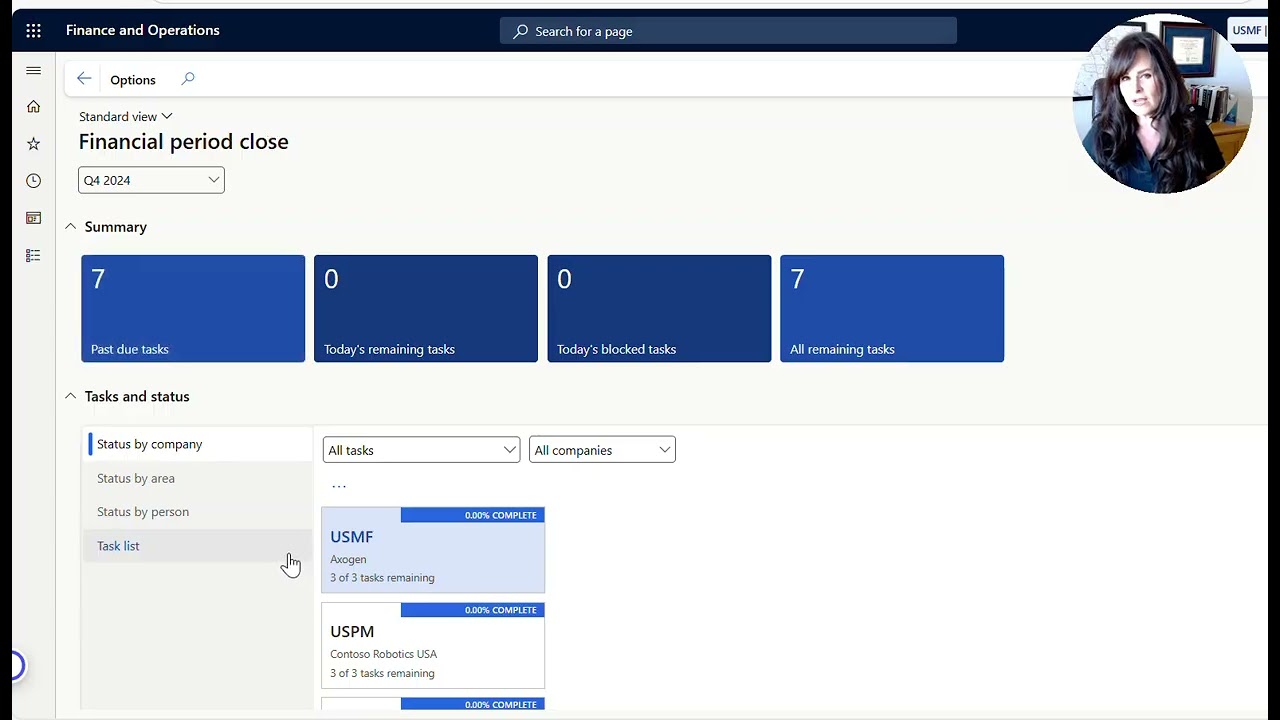The height and width of the screenshot is (720, 1280).
Task: Click the USPM 0.00% complete progress bar
Action: coord(473,610)
